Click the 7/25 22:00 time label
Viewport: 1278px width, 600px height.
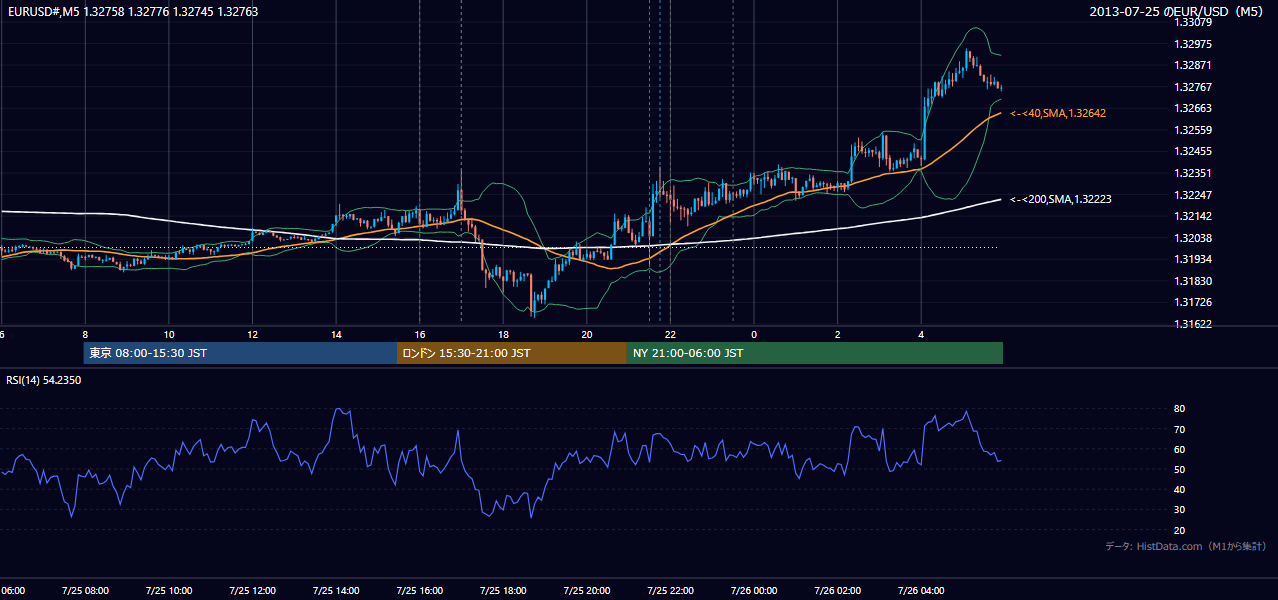(x=670, y=591)
